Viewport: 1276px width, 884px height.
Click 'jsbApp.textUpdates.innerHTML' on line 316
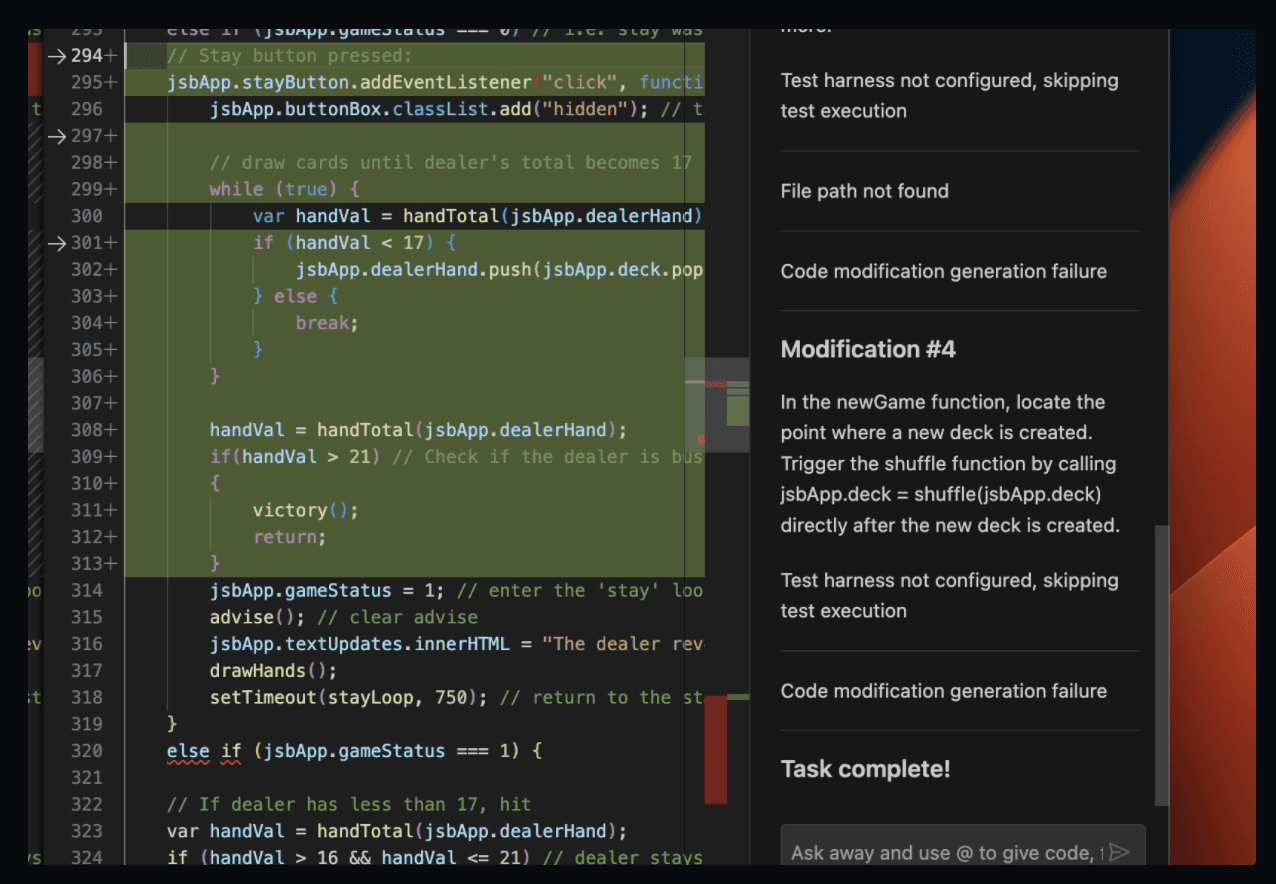pyautogui.click(x=360, y=644)
